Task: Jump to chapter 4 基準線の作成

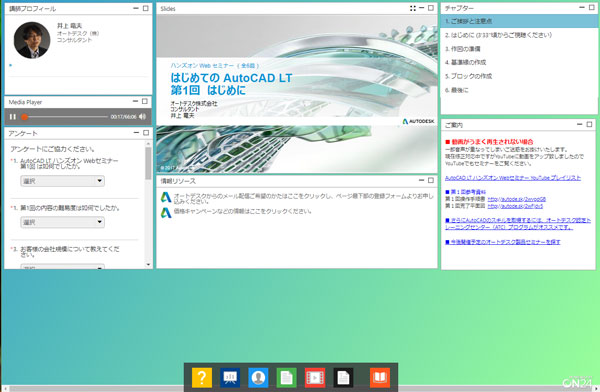Action: tap(519, 62)
